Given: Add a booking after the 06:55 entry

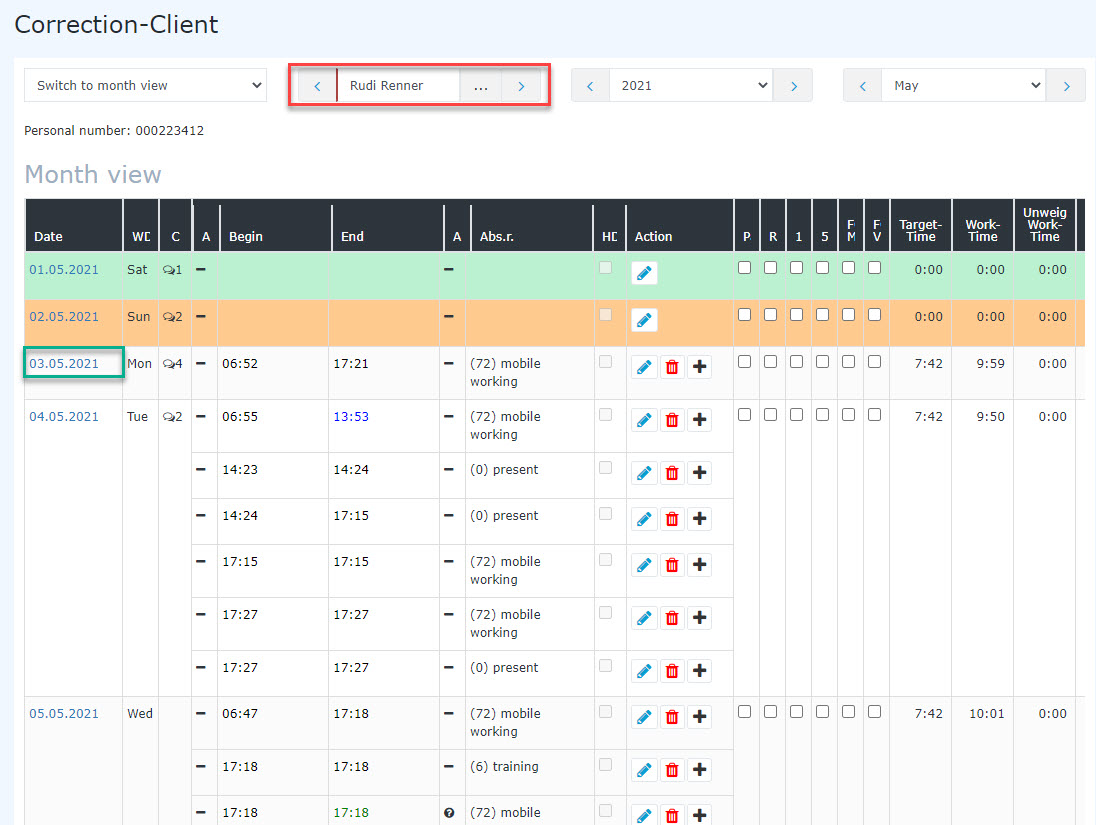Looking at the screenshot, I should [x=699, y=419].
